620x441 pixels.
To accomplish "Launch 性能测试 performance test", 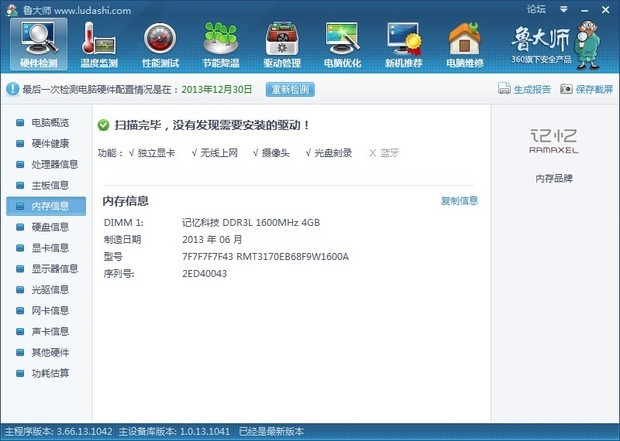I will tap(160, 45).
